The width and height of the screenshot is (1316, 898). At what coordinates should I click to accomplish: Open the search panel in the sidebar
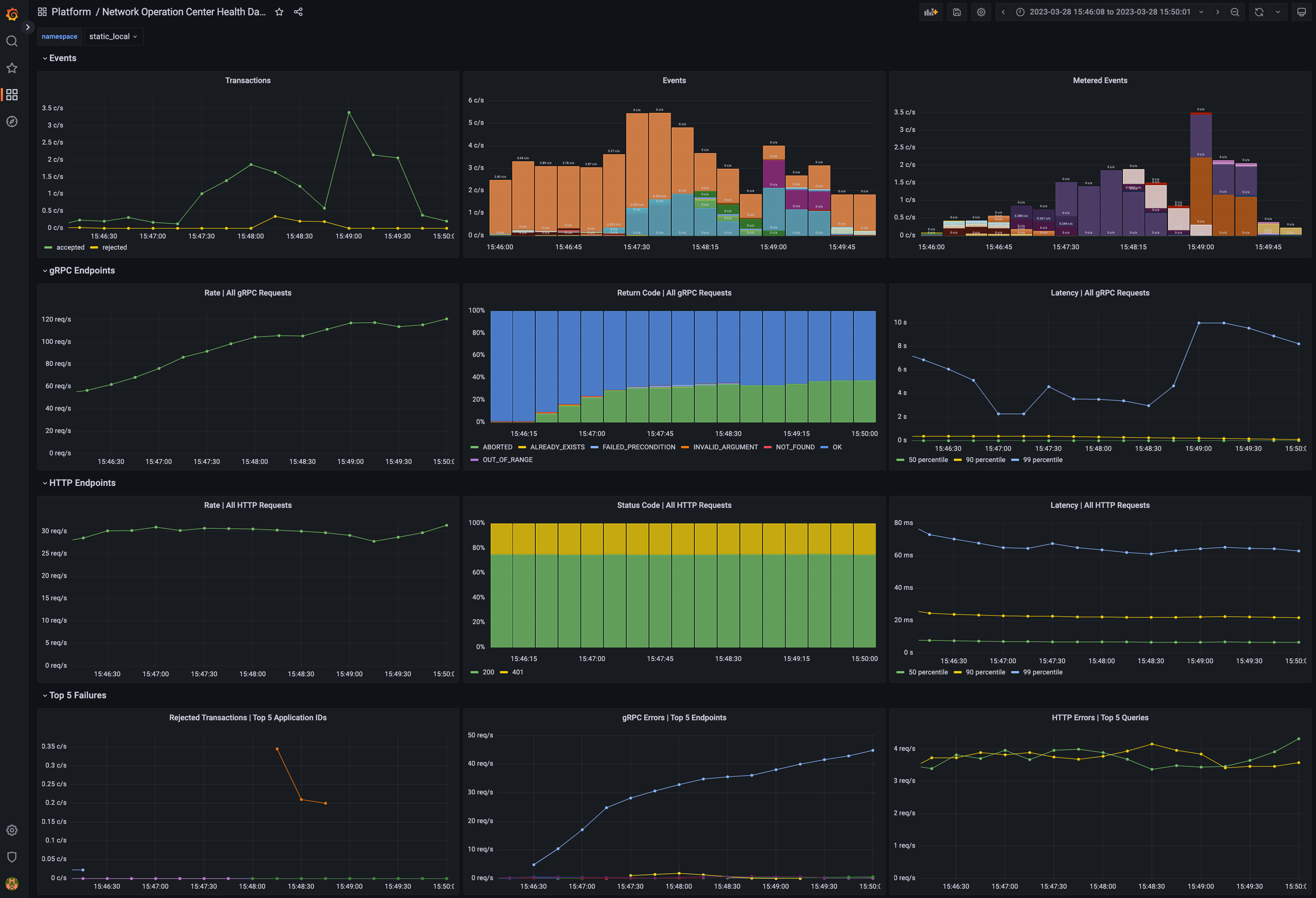[12, 41]
